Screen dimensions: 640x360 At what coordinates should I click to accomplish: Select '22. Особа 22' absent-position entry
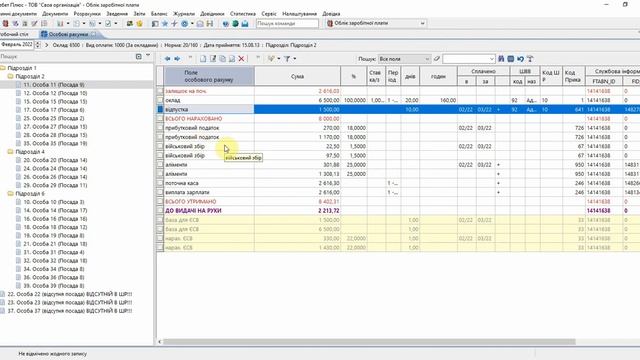(70, 294)
